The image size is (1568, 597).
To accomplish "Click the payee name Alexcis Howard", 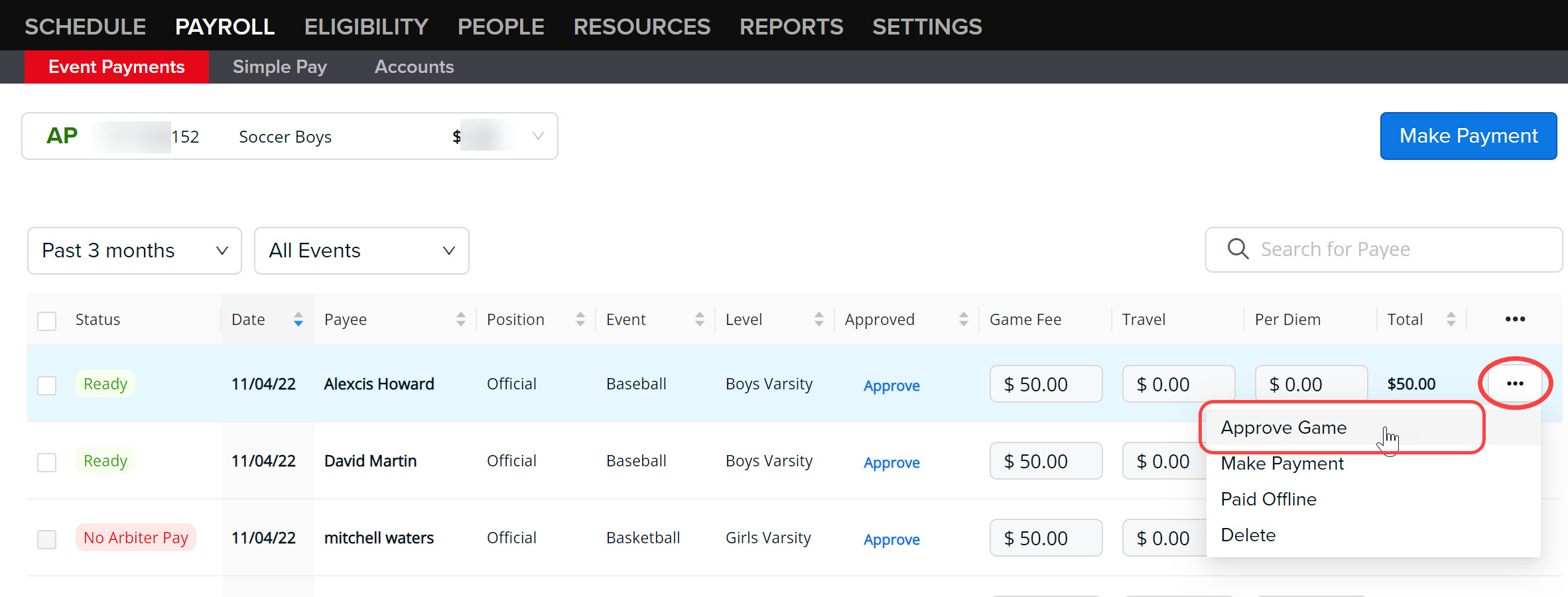I will [379, 384].
